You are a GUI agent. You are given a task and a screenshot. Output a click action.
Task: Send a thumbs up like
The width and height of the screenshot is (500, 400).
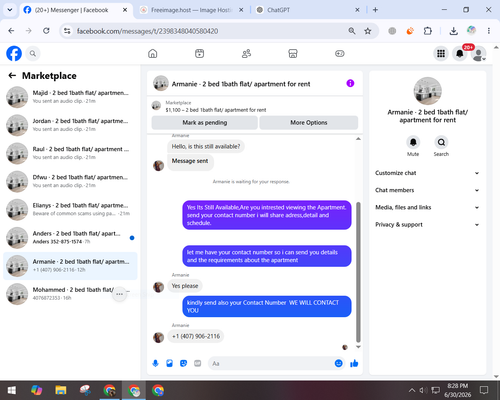tap(354, 363)
